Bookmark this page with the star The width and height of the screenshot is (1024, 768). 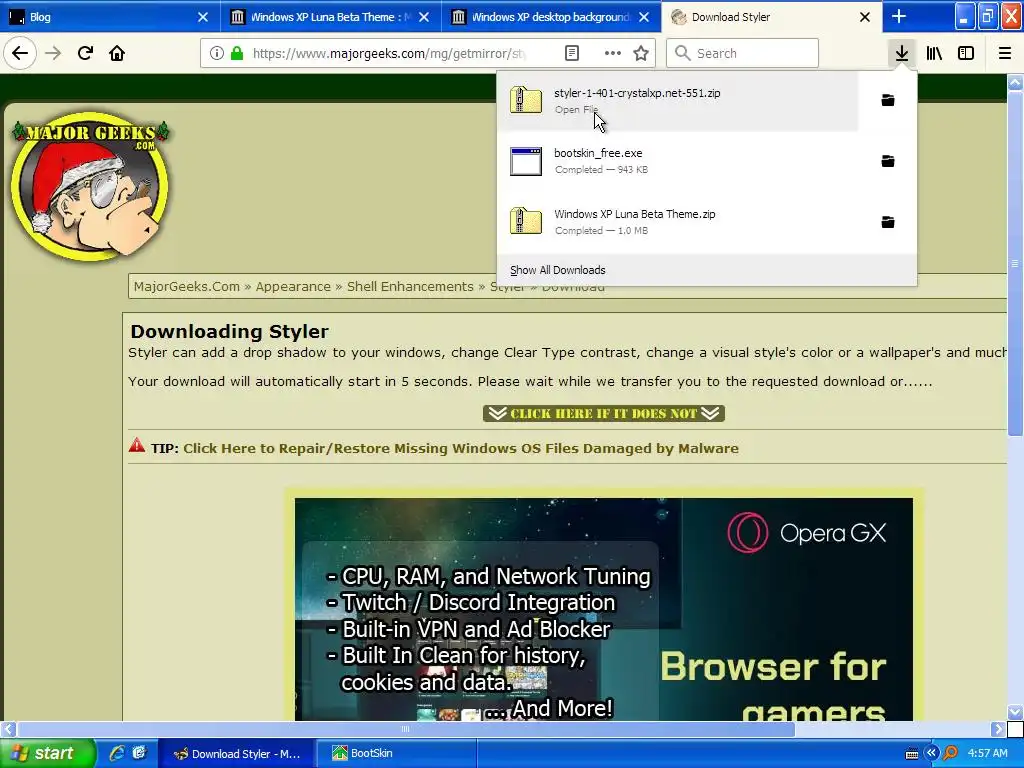pyautogui.click(x=641, y=53)
